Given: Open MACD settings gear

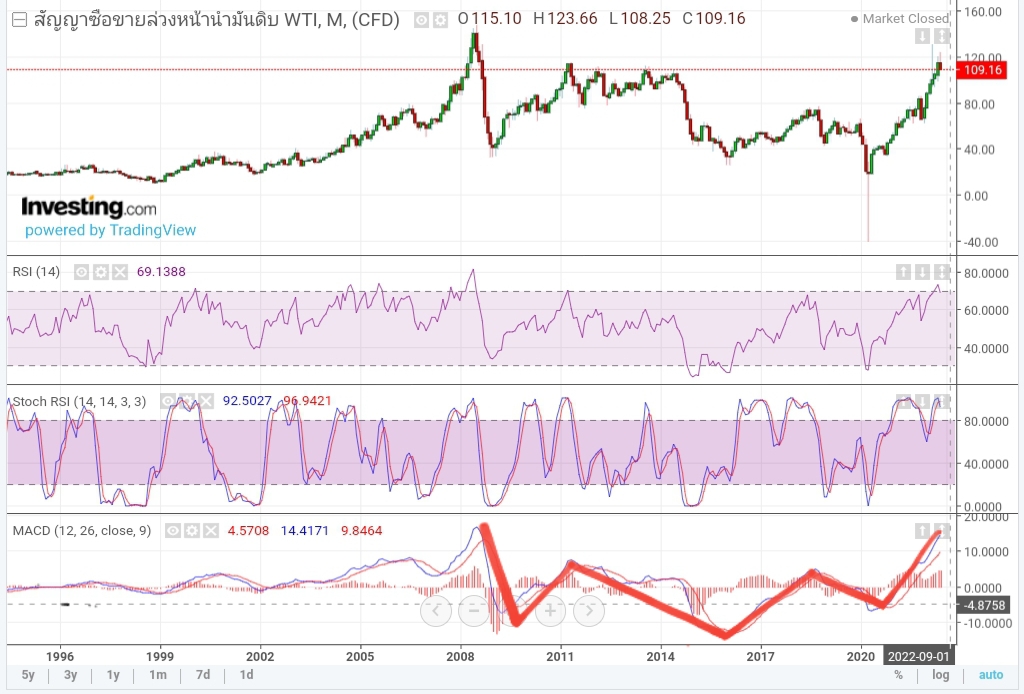Looking at the screenshot, I should tap(191, 531).
